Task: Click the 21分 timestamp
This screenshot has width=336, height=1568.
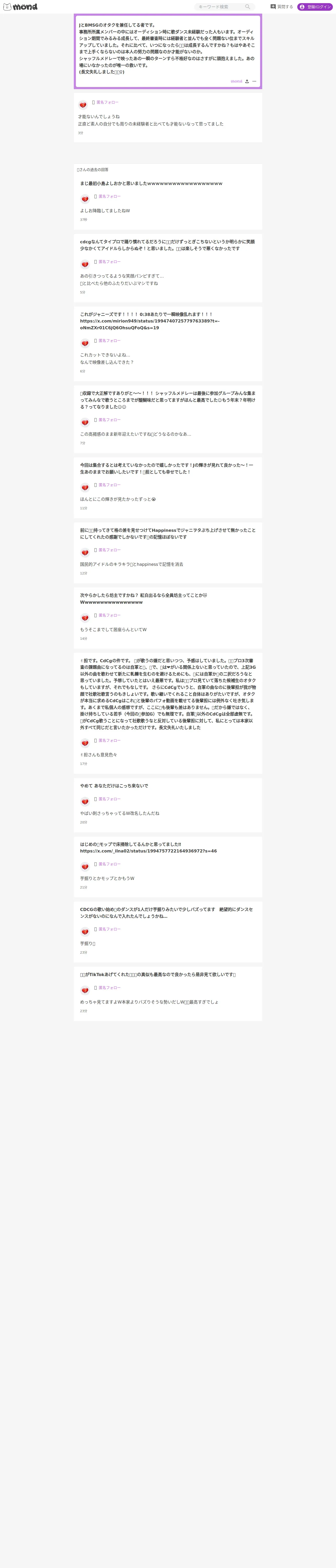Action: click(x=83, y=887)
